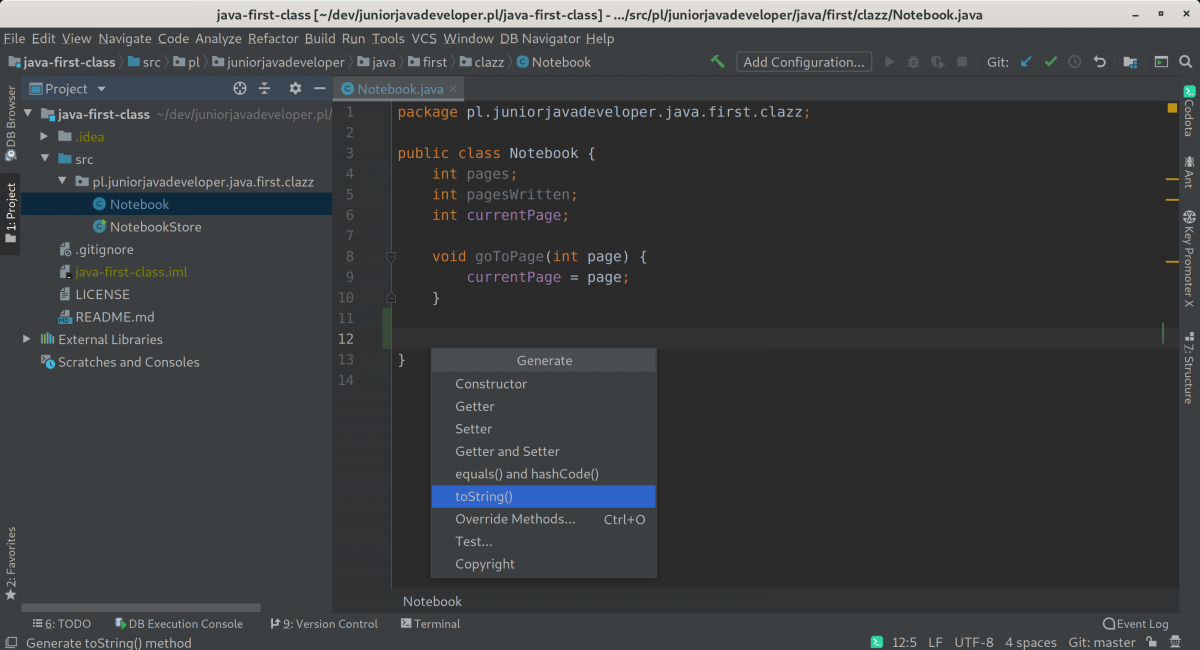Select toString() in the Generate popup
Viewport: 1200px width, 650px height.
[x=483, y=496]
